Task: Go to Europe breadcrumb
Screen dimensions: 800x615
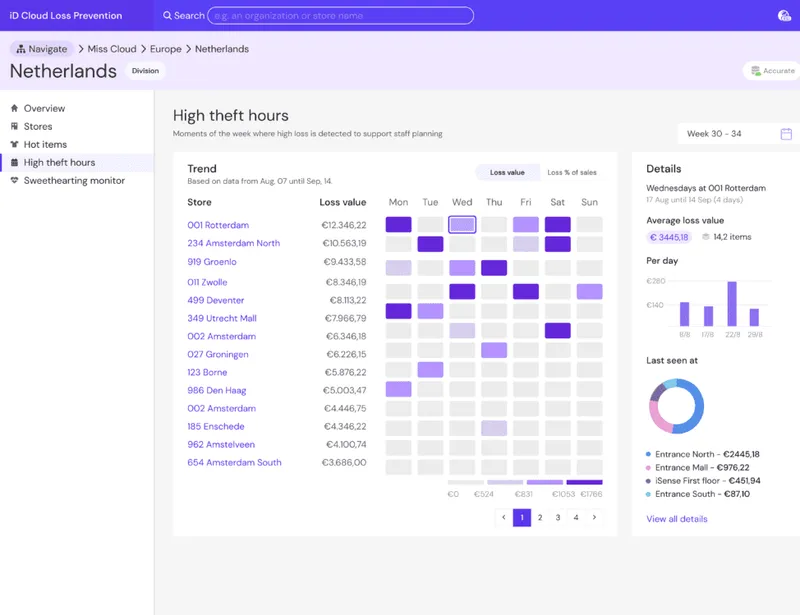Action: 165,49
